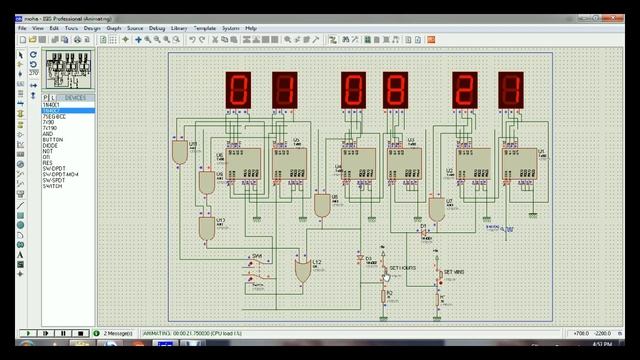The width and height of the screenshot is (640, 360).
Task: Open the Source menu
Action: 135,28
